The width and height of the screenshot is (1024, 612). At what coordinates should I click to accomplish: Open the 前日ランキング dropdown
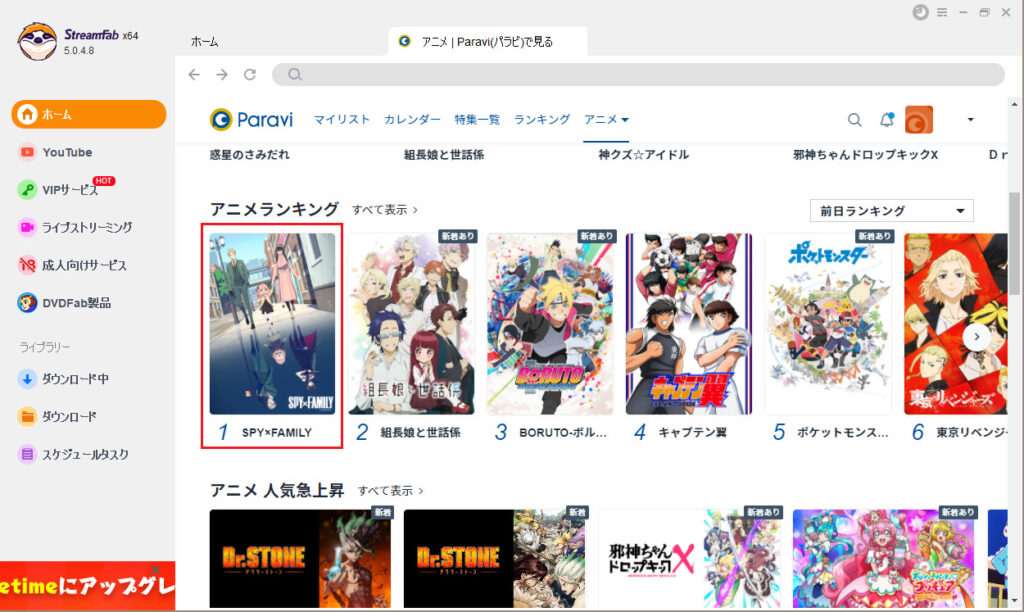coord(891,211)
